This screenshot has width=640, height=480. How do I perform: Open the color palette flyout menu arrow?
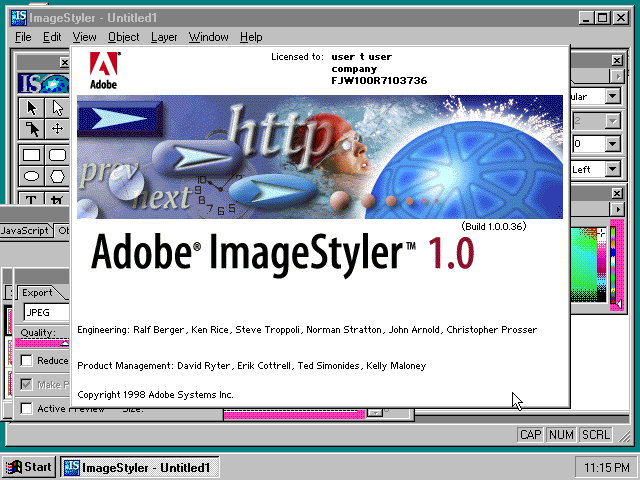click(x=618, y=209)
